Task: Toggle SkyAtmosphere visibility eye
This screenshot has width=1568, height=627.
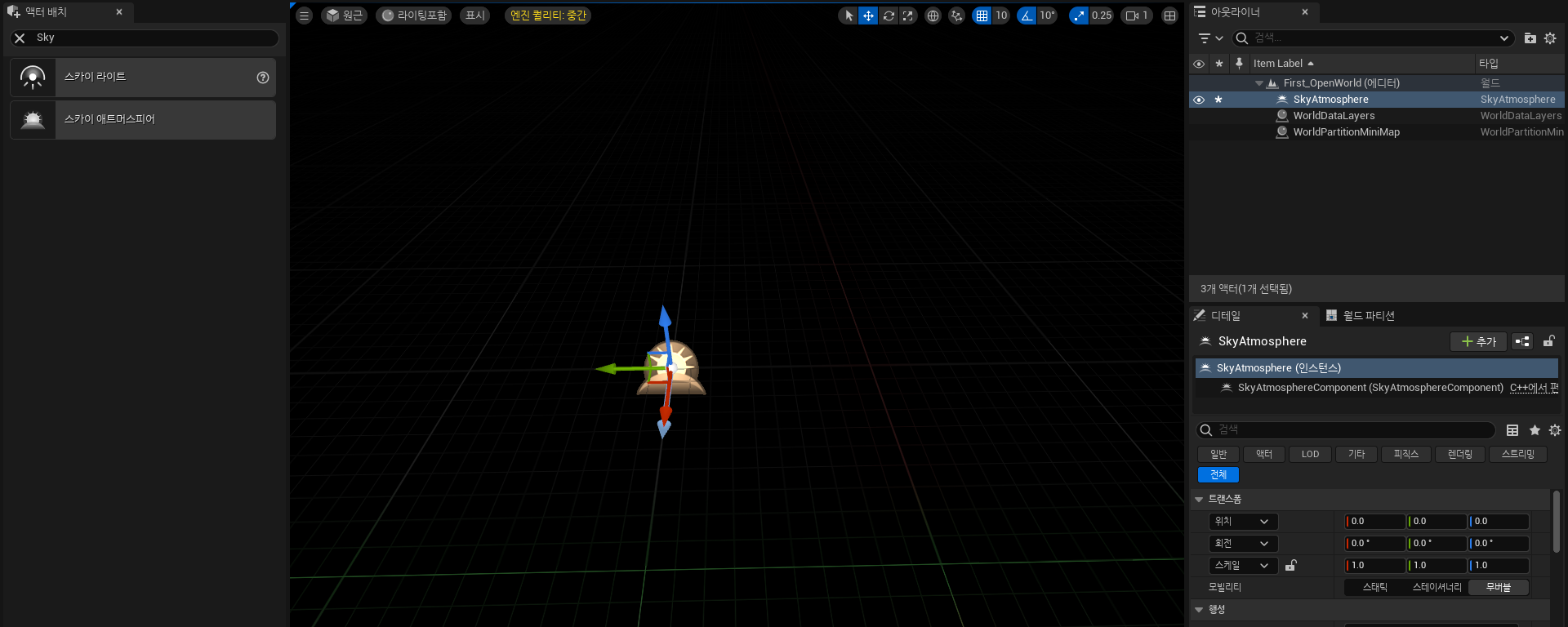Action: (1199, 100)
